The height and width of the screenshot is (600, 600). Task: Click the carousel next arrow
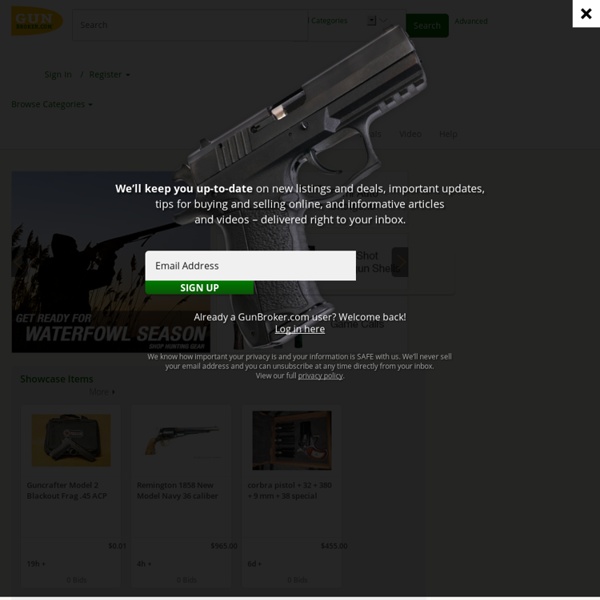(400, 262)
